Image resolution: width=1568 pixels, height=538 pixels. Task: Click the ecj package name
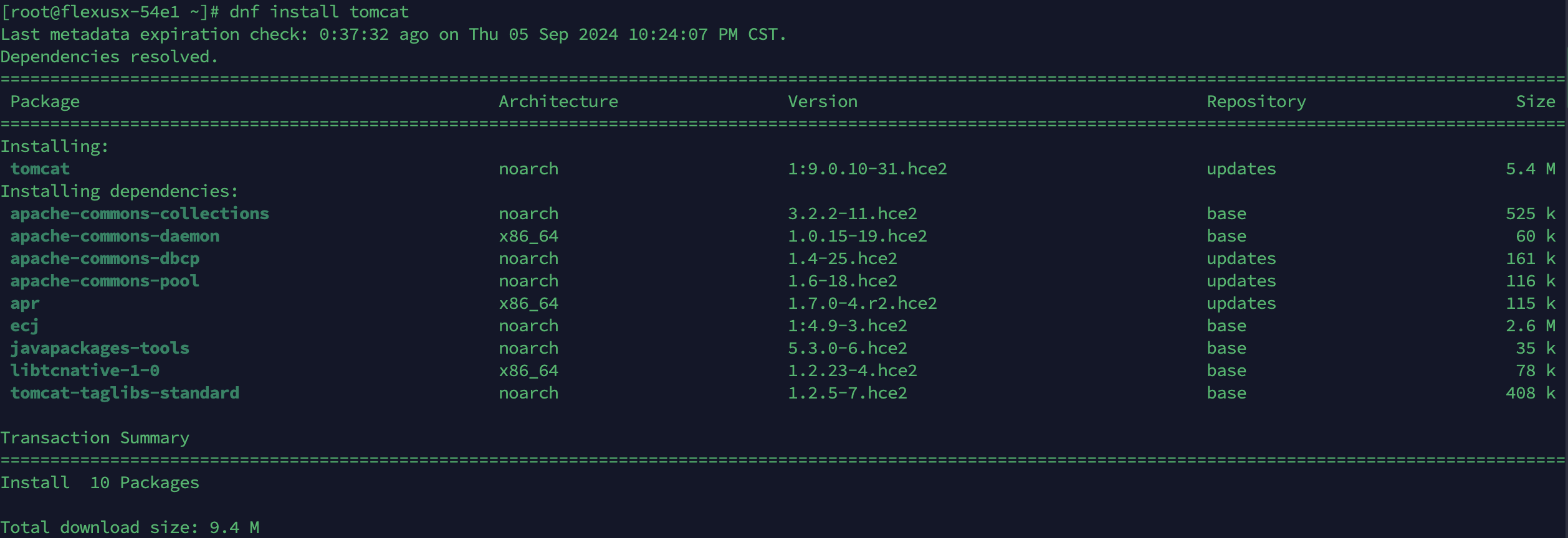(x=25, y=326)
